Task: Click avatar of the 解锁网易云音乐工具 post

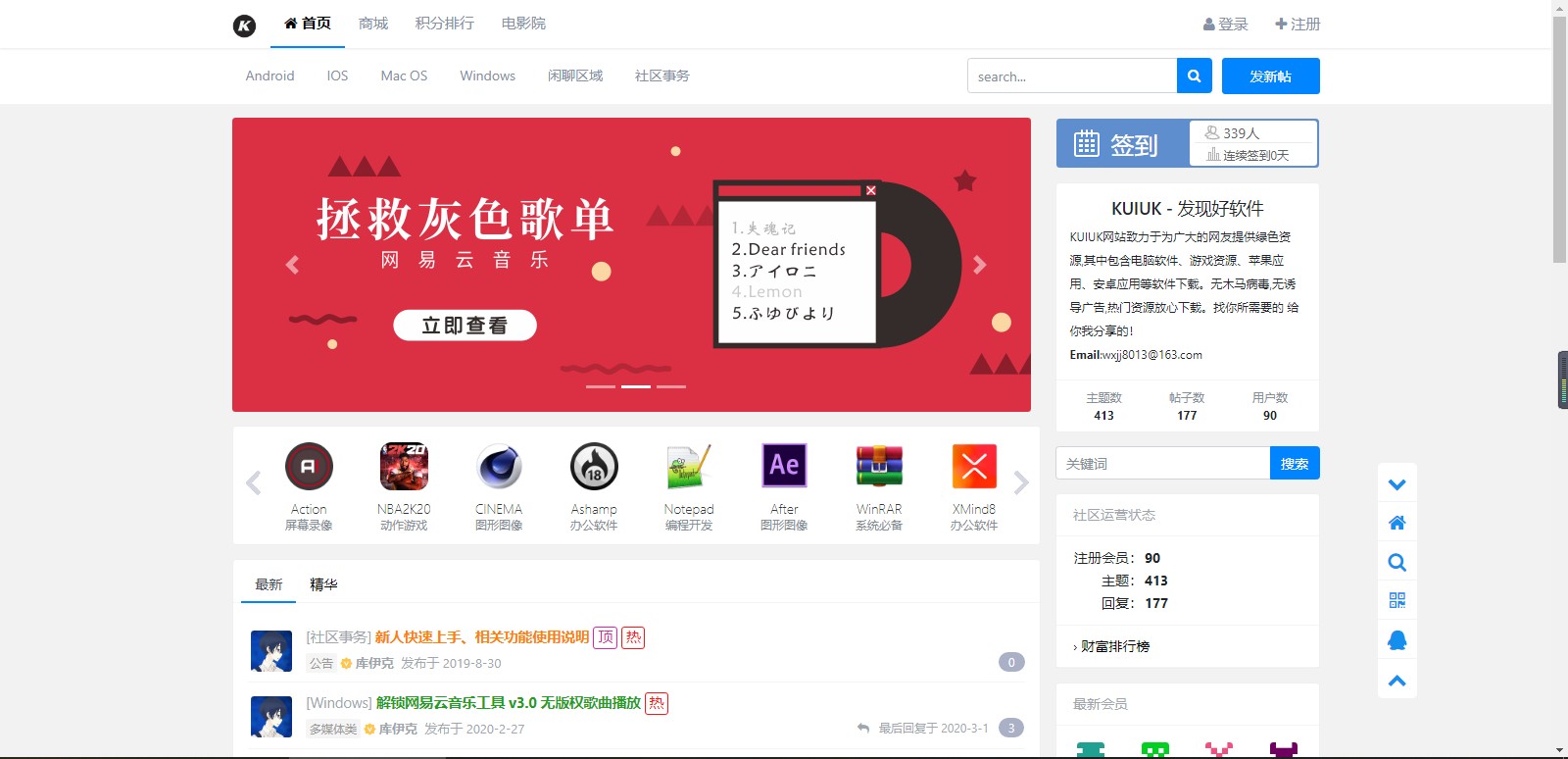Action: (x=271, y=717)
